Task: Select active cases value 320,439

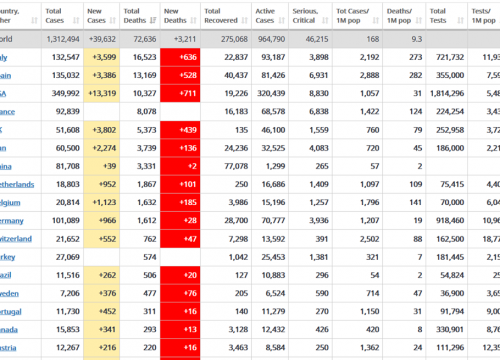Action: (271, 93)
